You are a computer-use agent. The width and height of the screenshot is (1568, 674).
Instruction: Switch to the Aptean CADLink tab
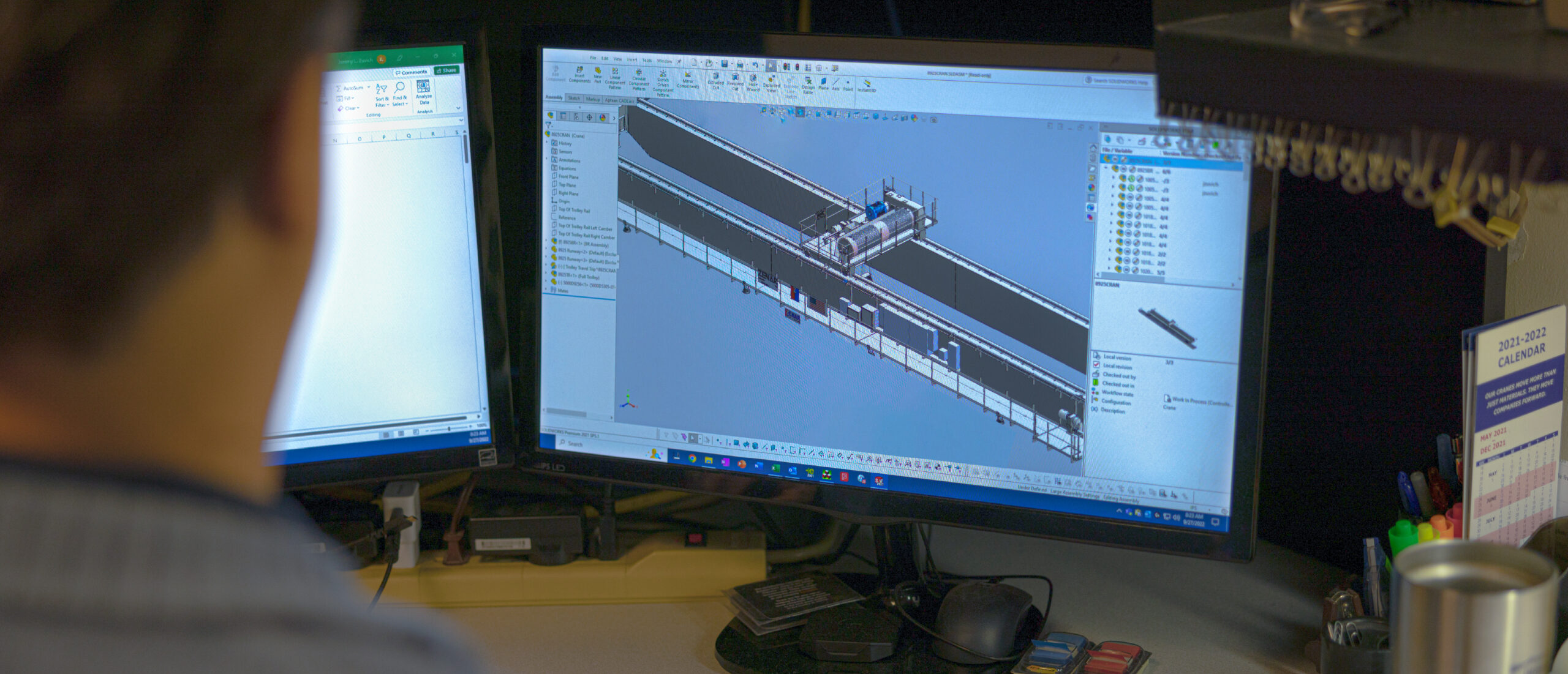[x=619, y=100]
